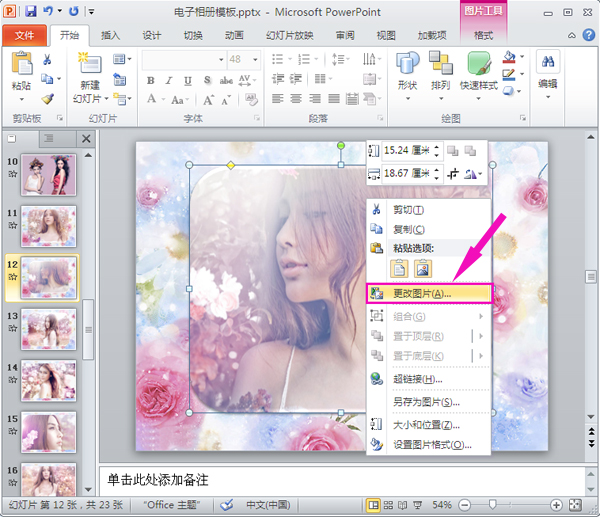This screenshot has width=600, height=517.
Task: Toggle text Shadow formatting
Action: 207,80
